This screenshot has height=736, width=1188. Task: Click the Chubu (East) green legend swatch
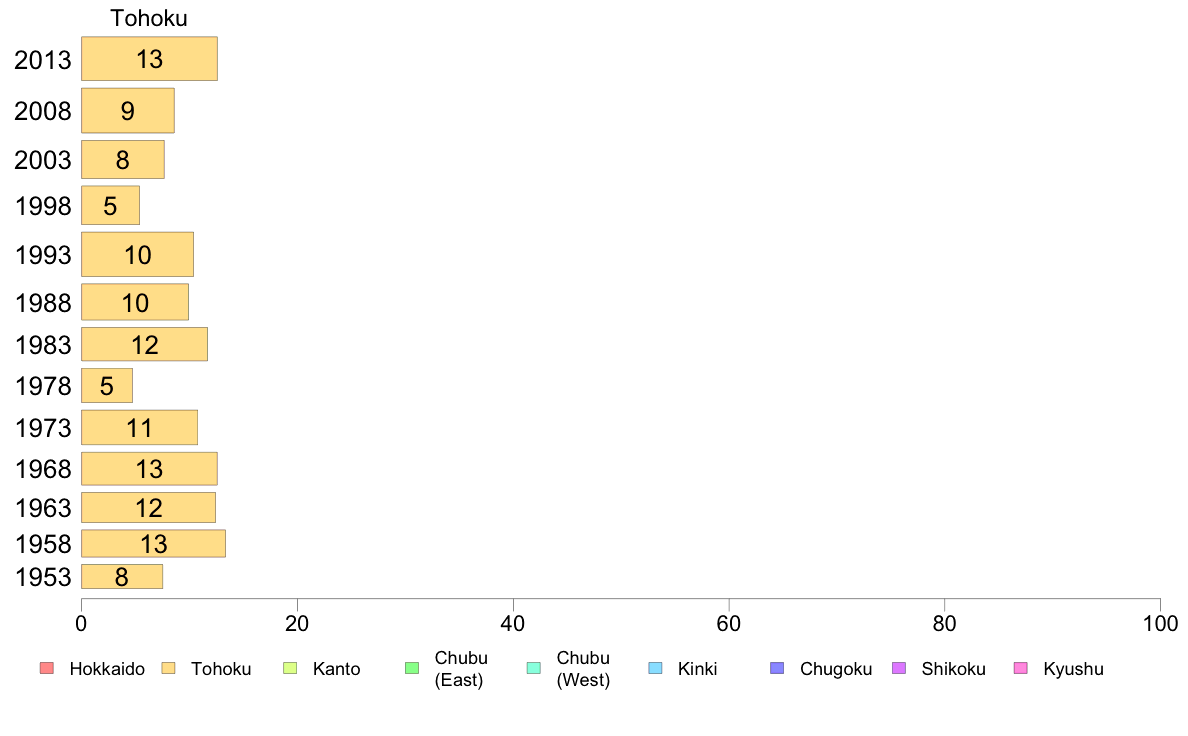coord(412,668)
